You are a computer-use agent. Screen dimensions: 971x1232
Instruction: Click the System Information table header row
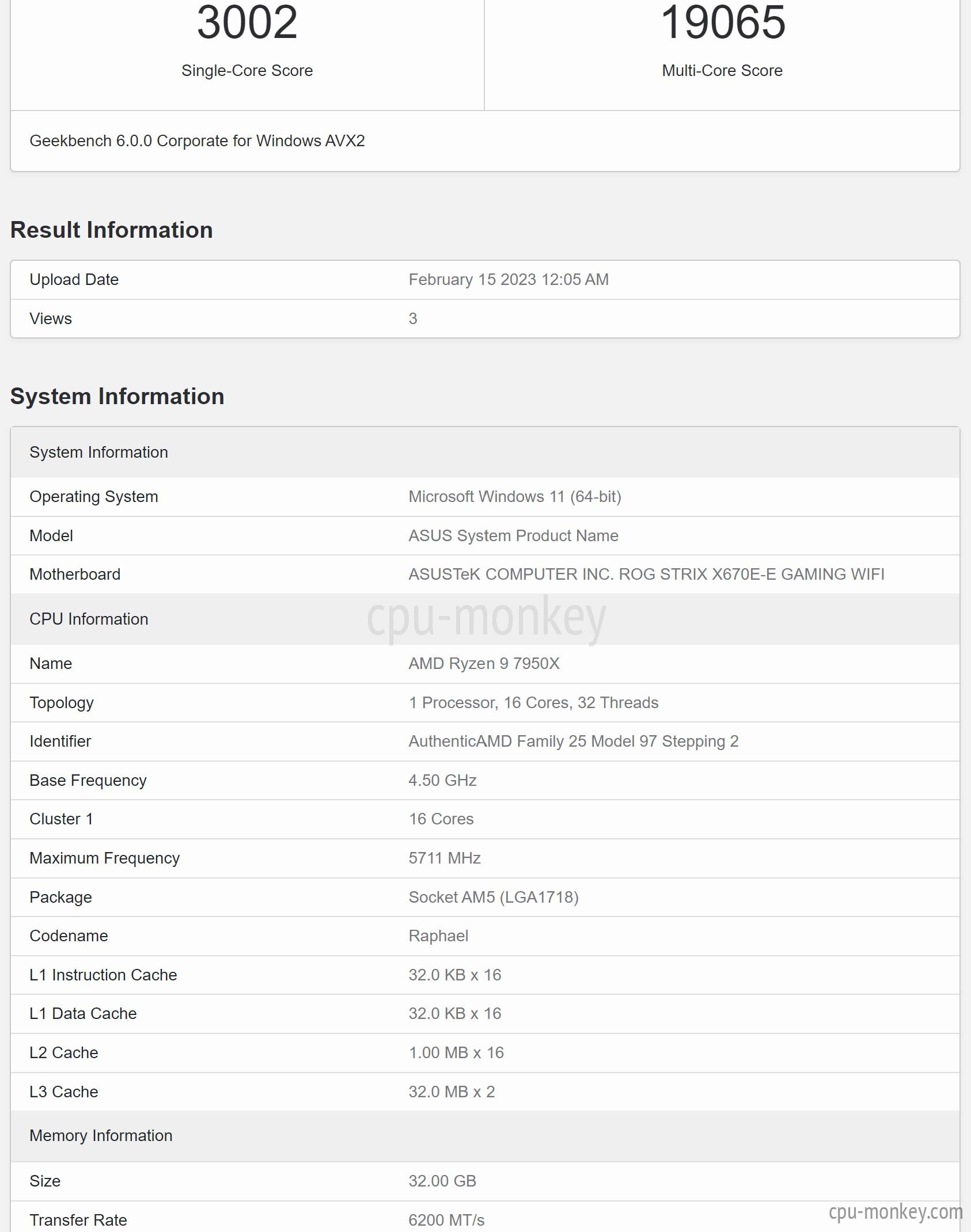pyautogui.click(x=485, y=453)
